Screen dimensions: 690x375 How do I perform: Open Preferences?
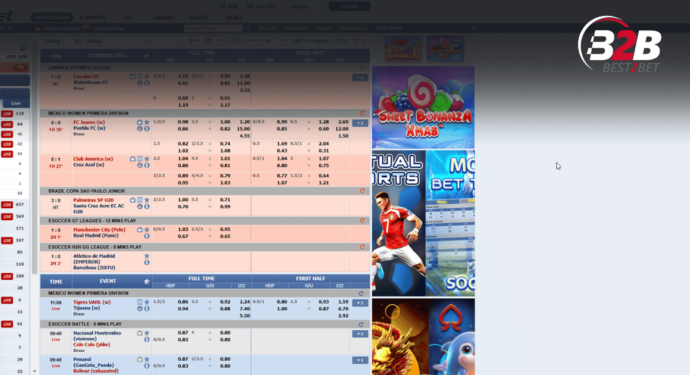coord(353,28)
